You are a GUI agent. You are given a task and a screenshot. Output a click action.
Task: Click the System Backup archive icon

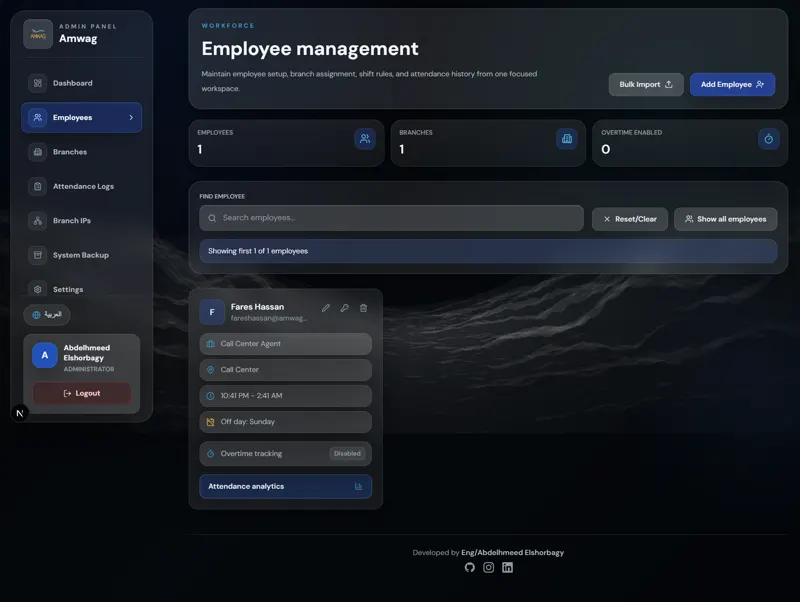click(x=37, y=255)
